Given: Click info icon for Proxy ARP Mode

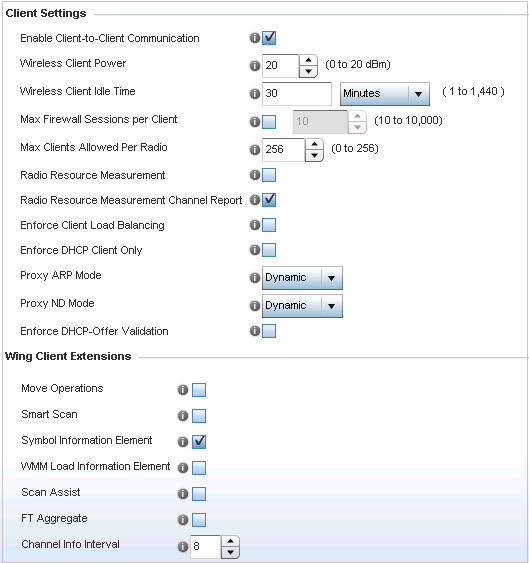Looking at the screenshot, I should tap(255, 278).
